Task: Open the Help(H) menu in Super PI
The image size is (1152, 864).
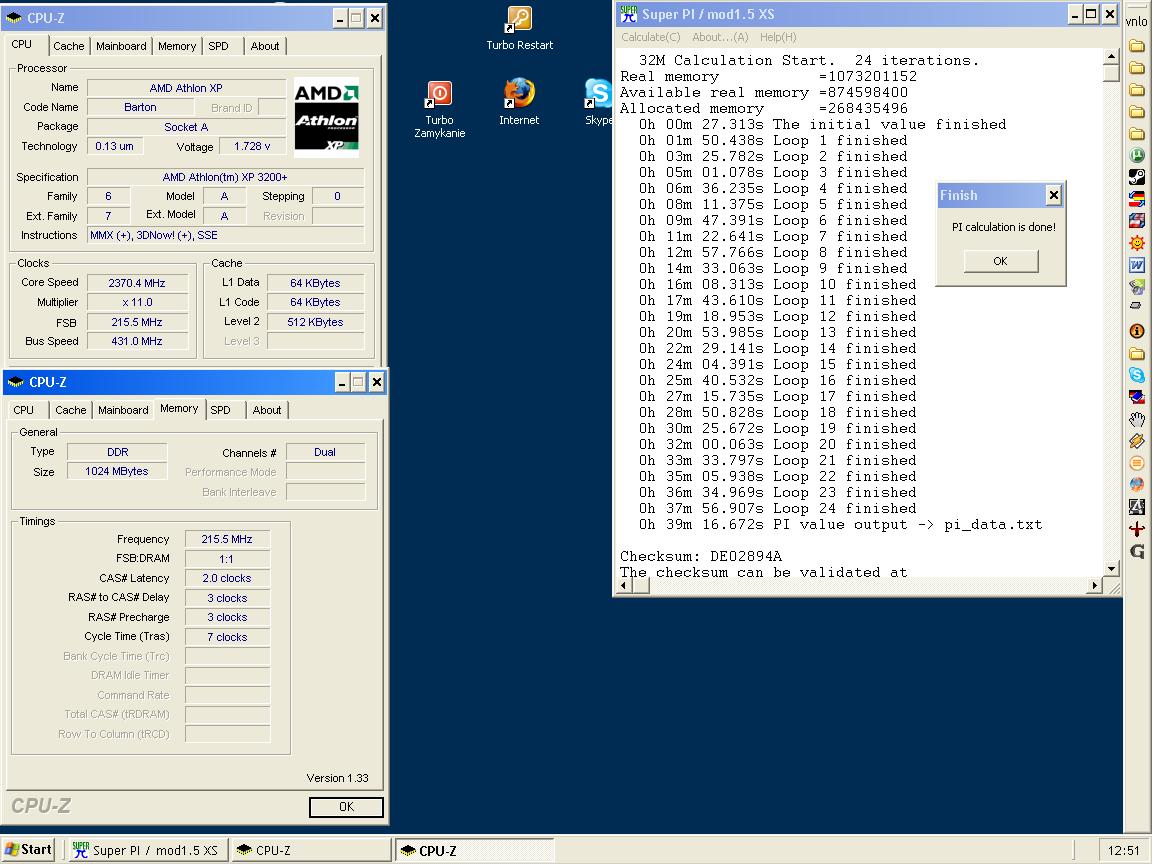Action: (778, 37)
